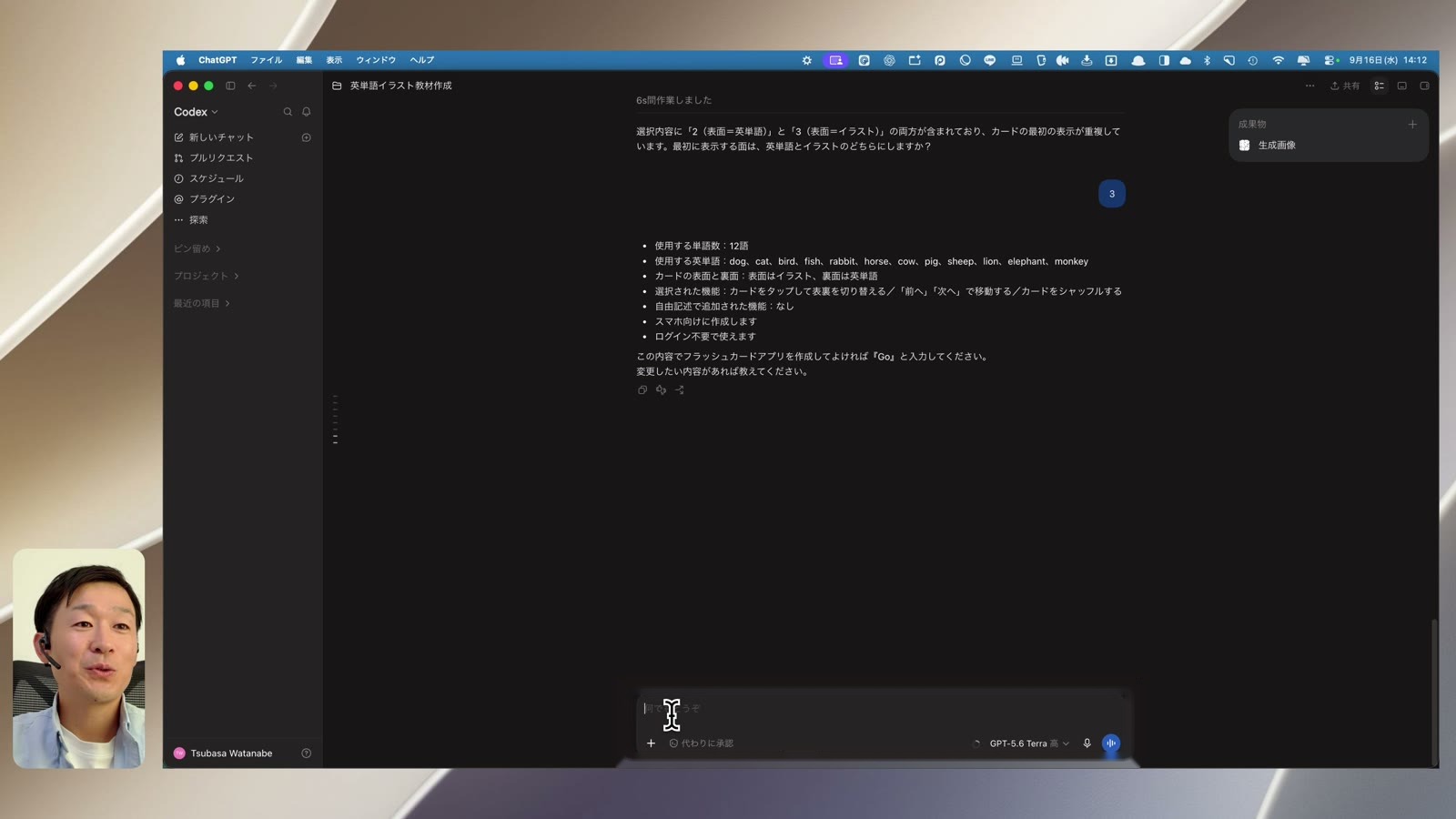Image resolution: width=1456 pixels, height=819 pixels.
Task: Open the Codex mode dropdown
Action: [x=196, y=112]
